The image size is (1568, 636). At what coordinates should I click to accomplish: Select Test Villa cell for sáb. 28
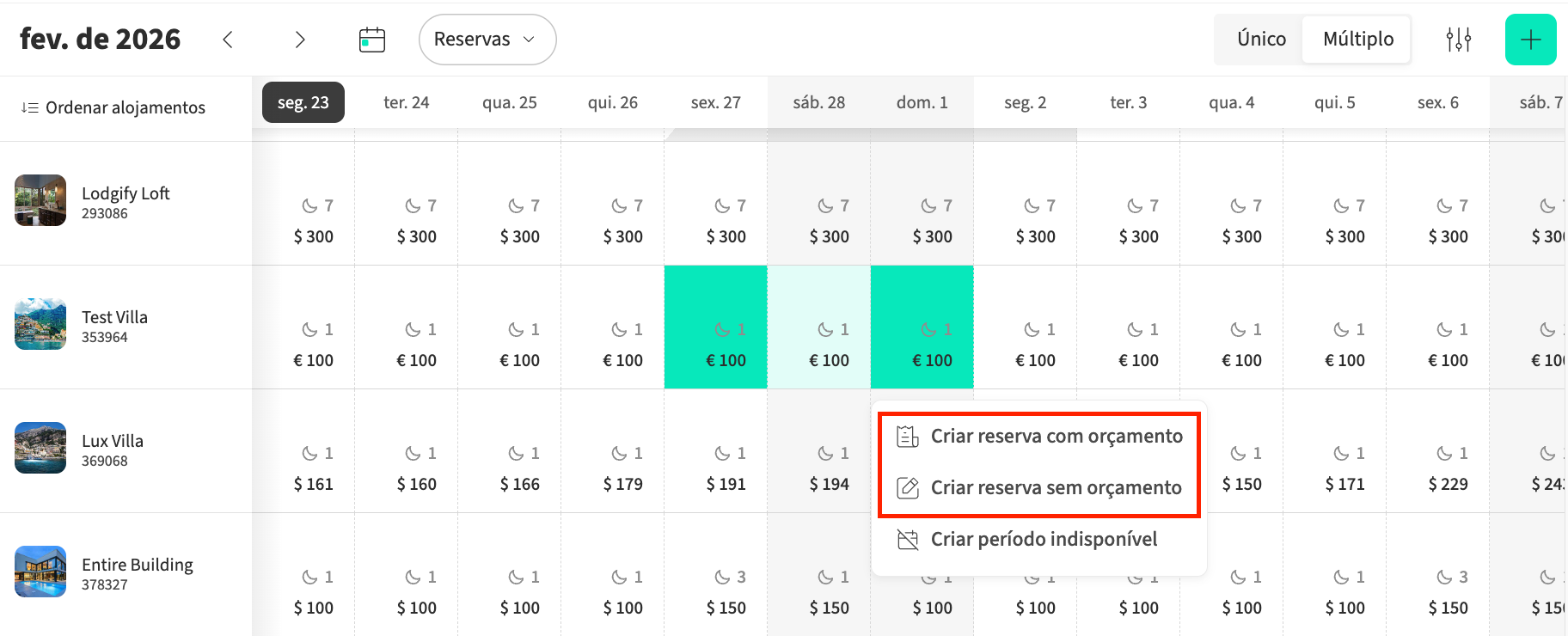pyautogui.click(x=818, y=327)
